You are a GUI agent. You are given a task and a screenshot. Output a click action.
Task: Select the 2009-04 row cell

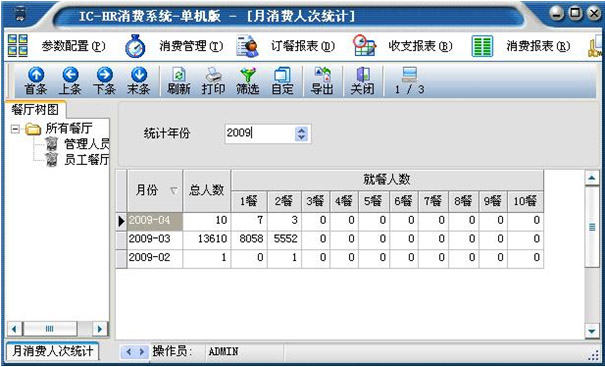155,222
